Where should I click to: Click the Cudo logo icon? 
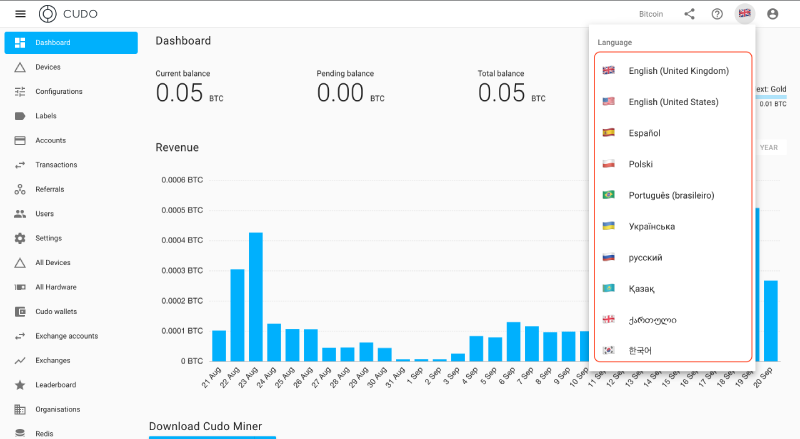47,14
